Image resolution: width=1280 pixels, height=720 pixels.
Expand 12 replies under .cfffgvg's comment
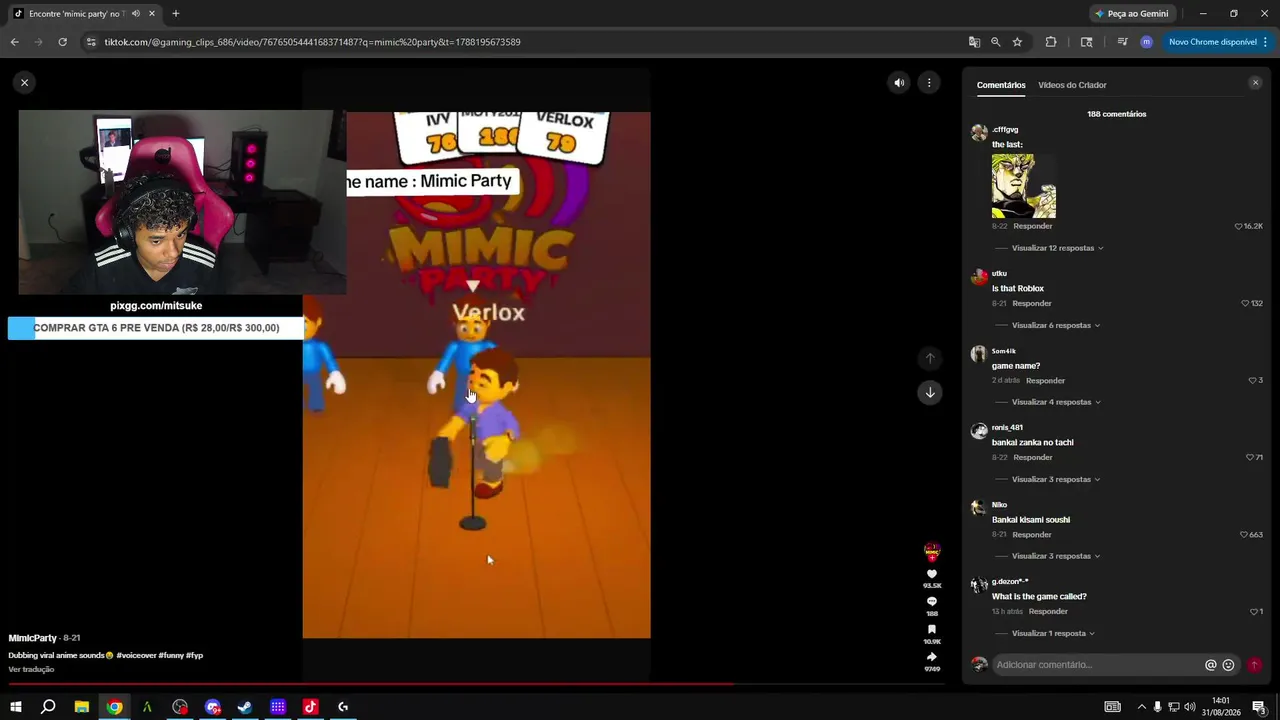tap(1057, 248)
